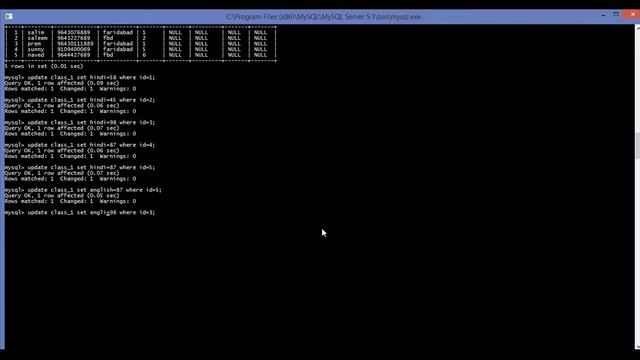Image resolution: width=640 pixels, height=360 pixels.
Task: Click command 'set hindi=58 where id=1'
Action: [116, 78]
